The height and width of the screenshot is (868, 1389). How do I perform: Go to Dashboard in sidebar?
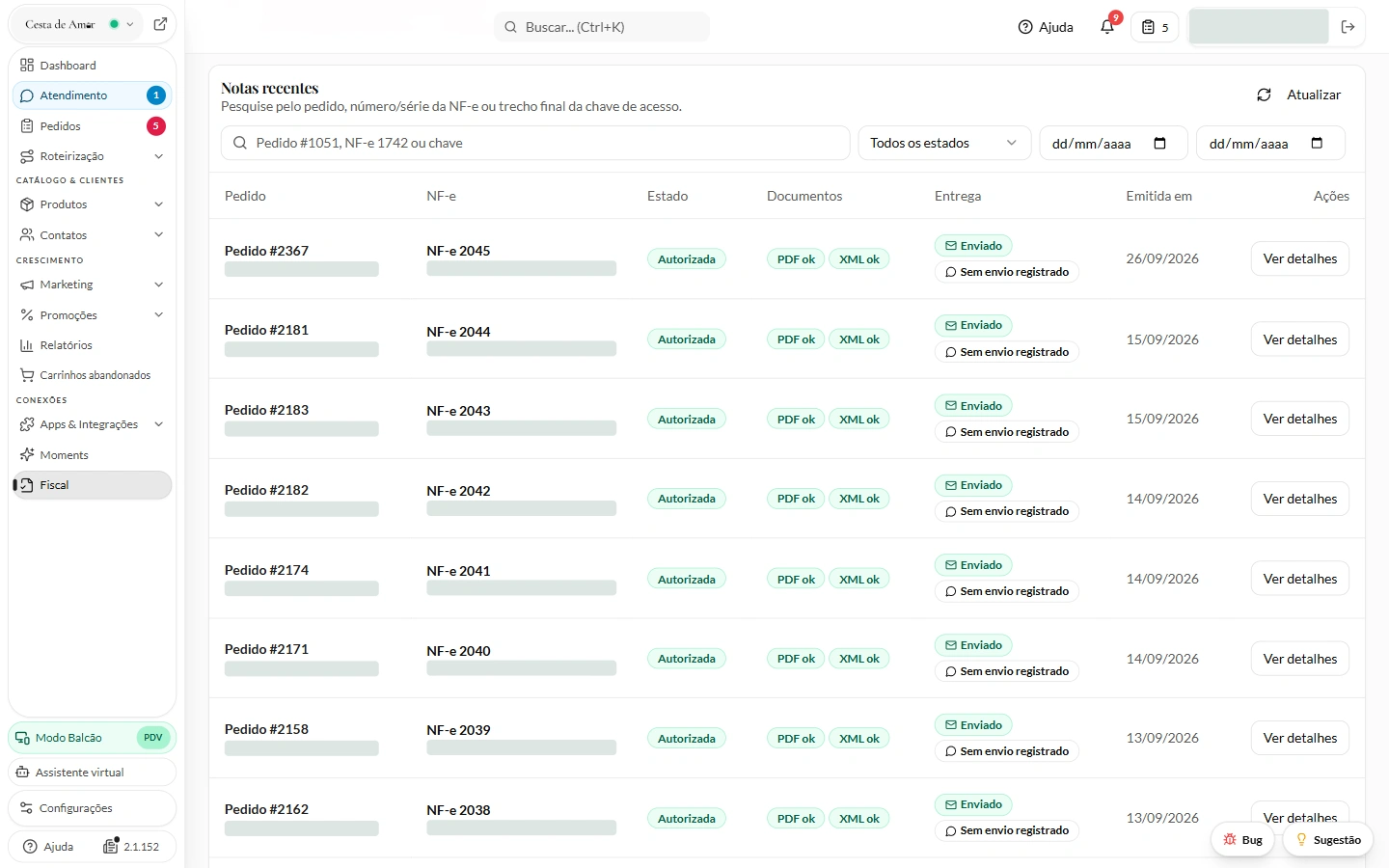tap(92, 66)
